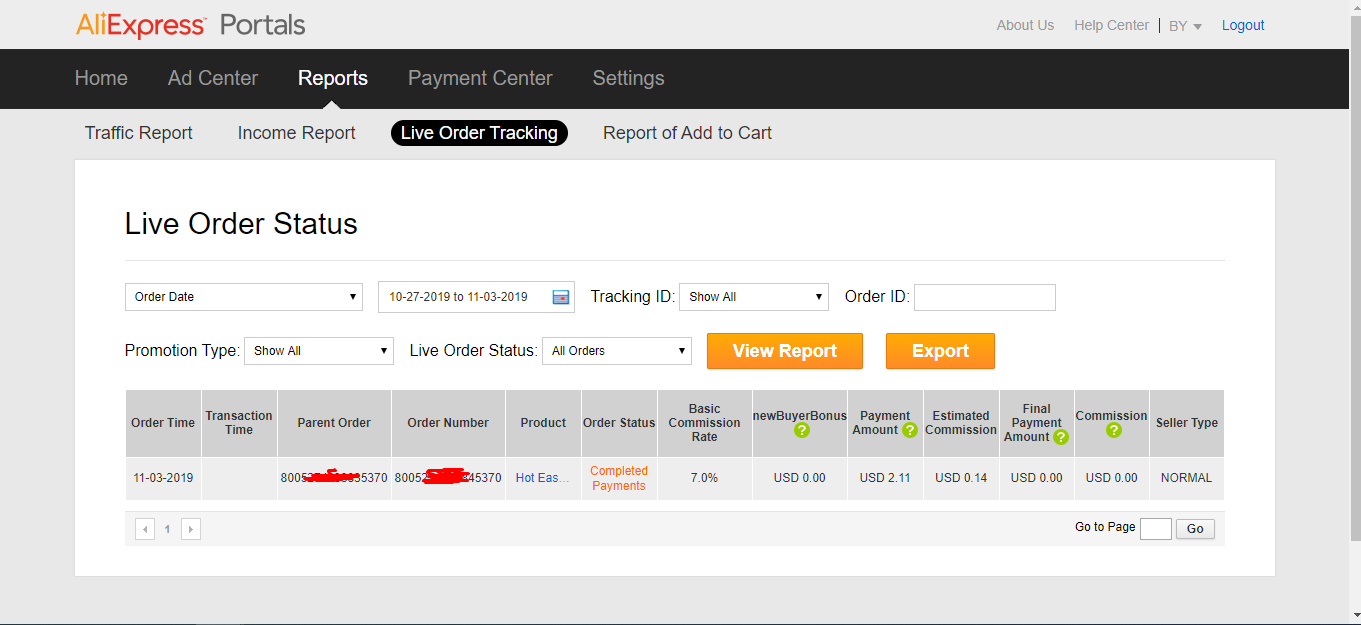
Task: Click Commission column help question mark icon
Action: pyautogui.click(x=1113, y=430)
